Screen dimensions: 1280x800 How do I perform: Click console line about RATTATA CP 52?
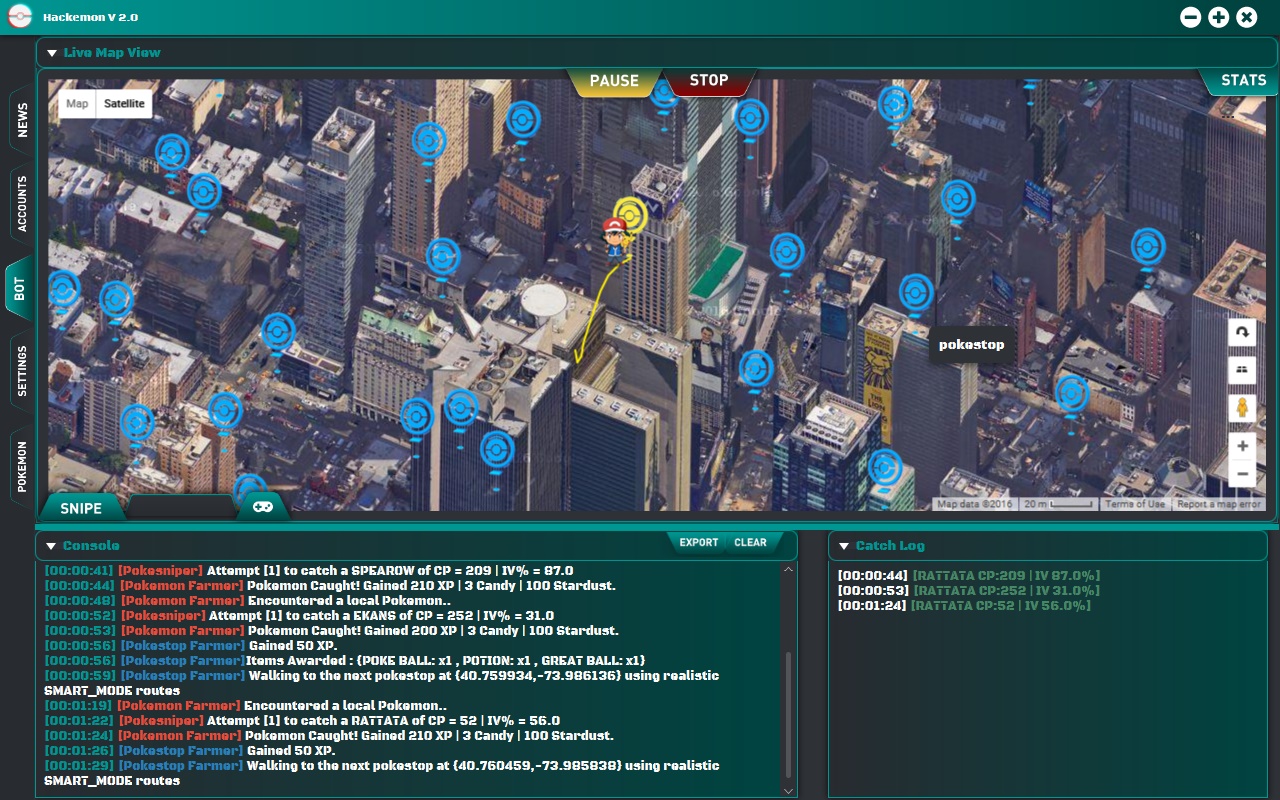point(302,721)
